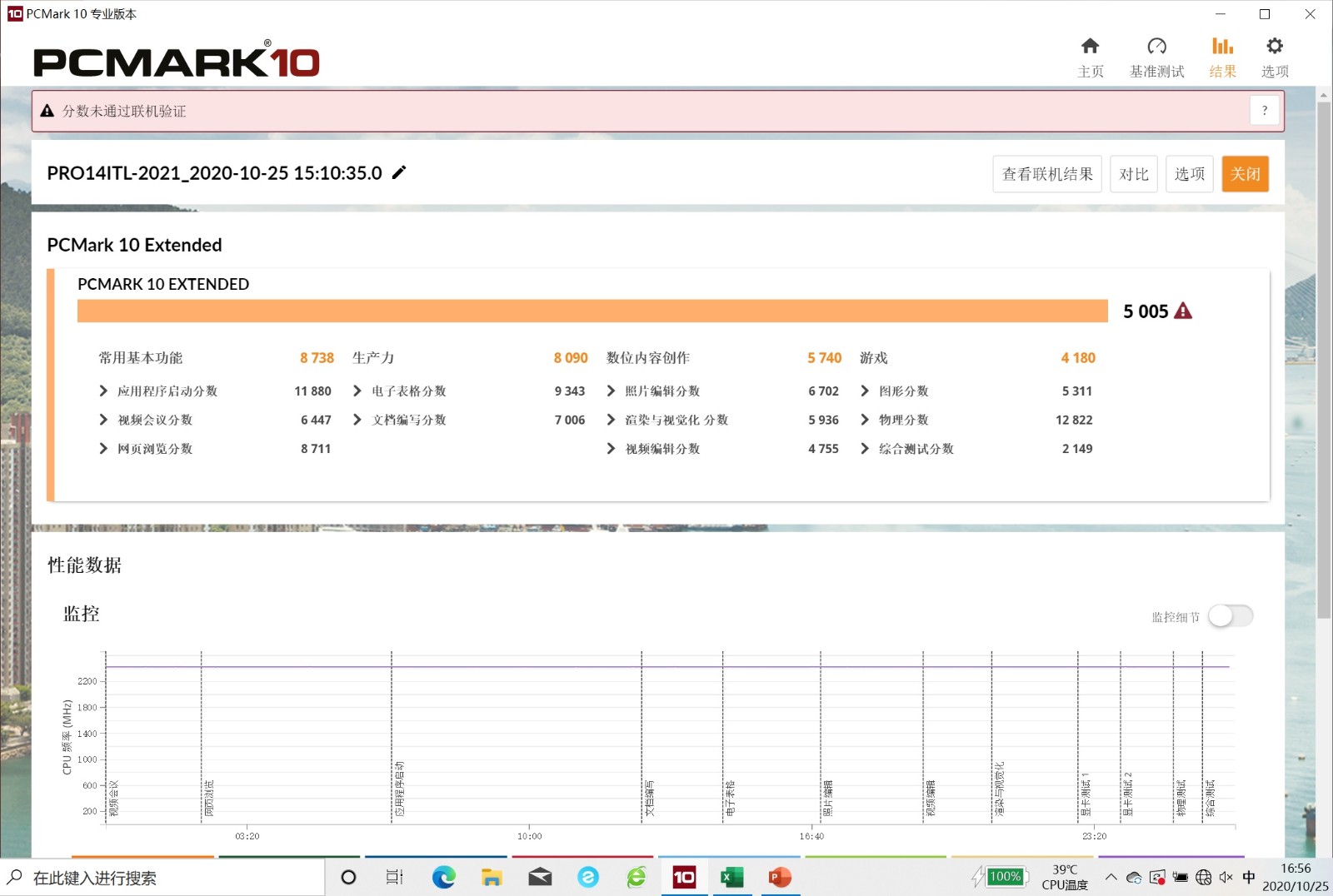Viewport: 1333px width, 896px height.
Task: Open Task View on the taskbar
Action: 395,877
